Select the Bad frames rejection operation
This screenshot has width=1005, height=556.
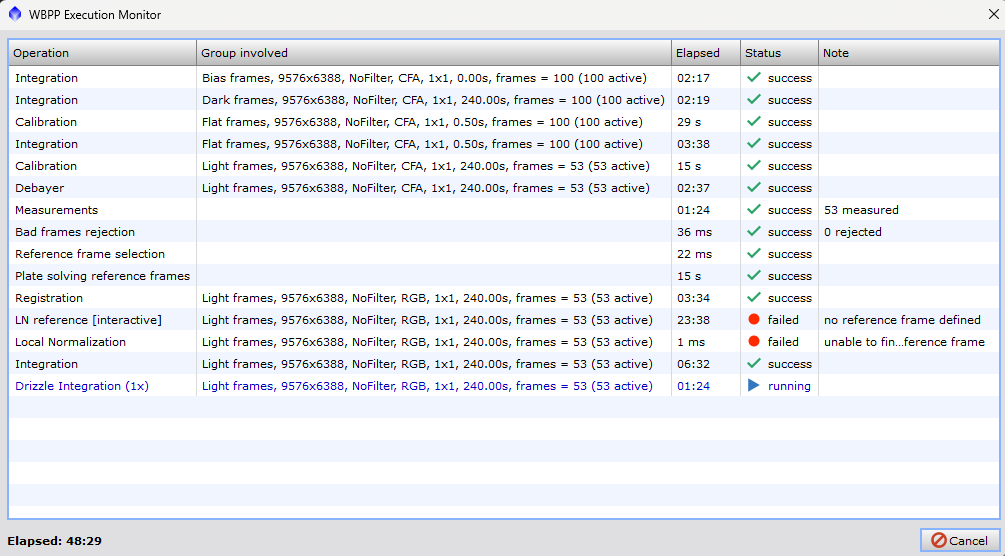click(x=75, y=232)
